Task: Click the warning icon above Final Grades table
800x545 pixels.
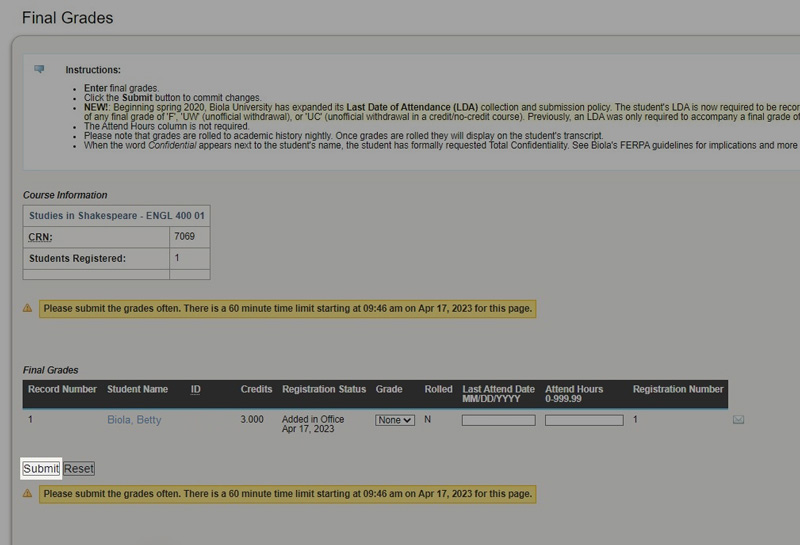Action: [x=28, y=308]
